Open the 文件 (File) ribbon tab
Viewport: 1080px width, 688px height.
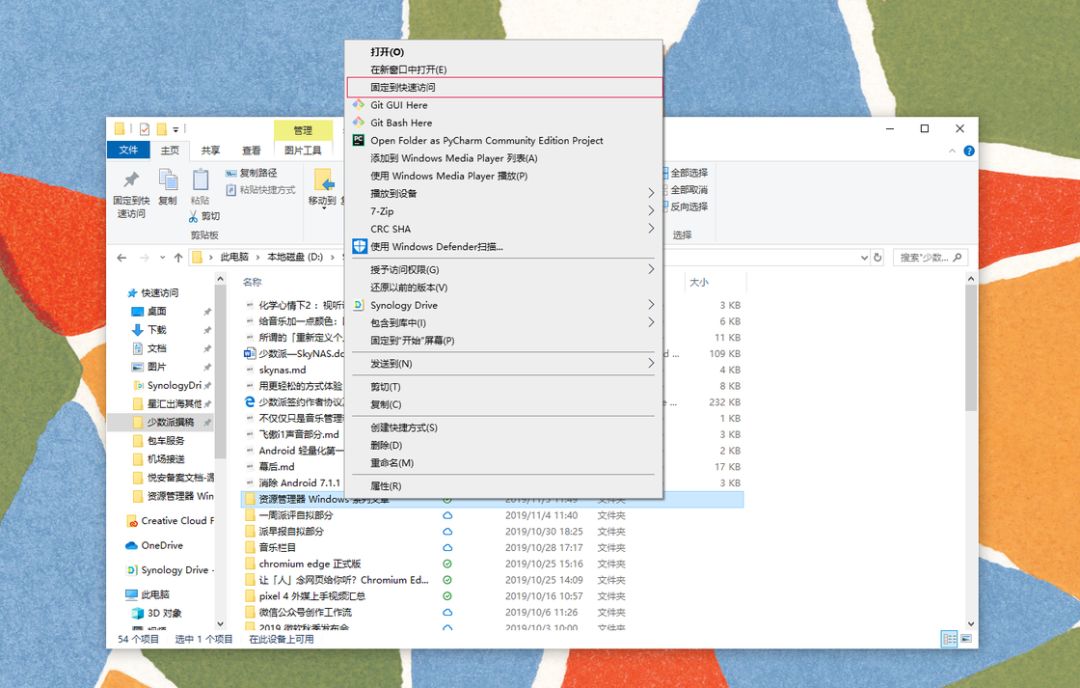[x=128, y=150]
